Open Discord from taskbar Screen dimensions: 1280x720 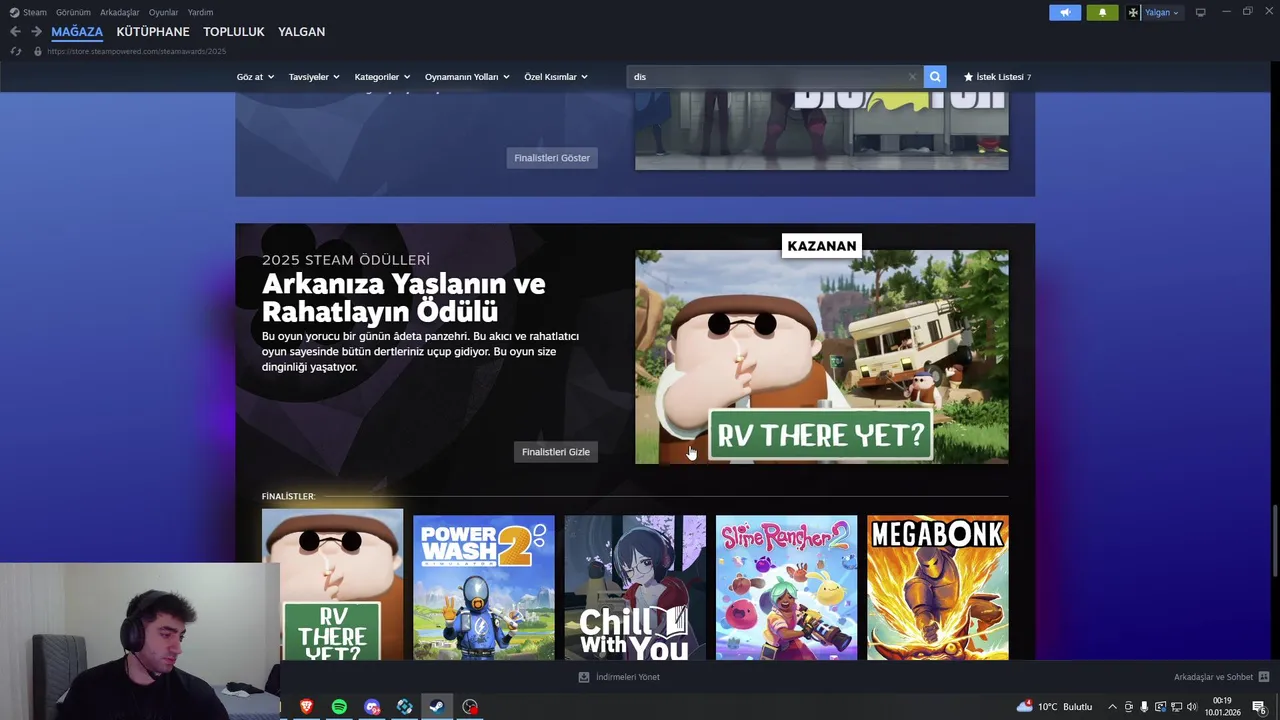pos(372,707)
